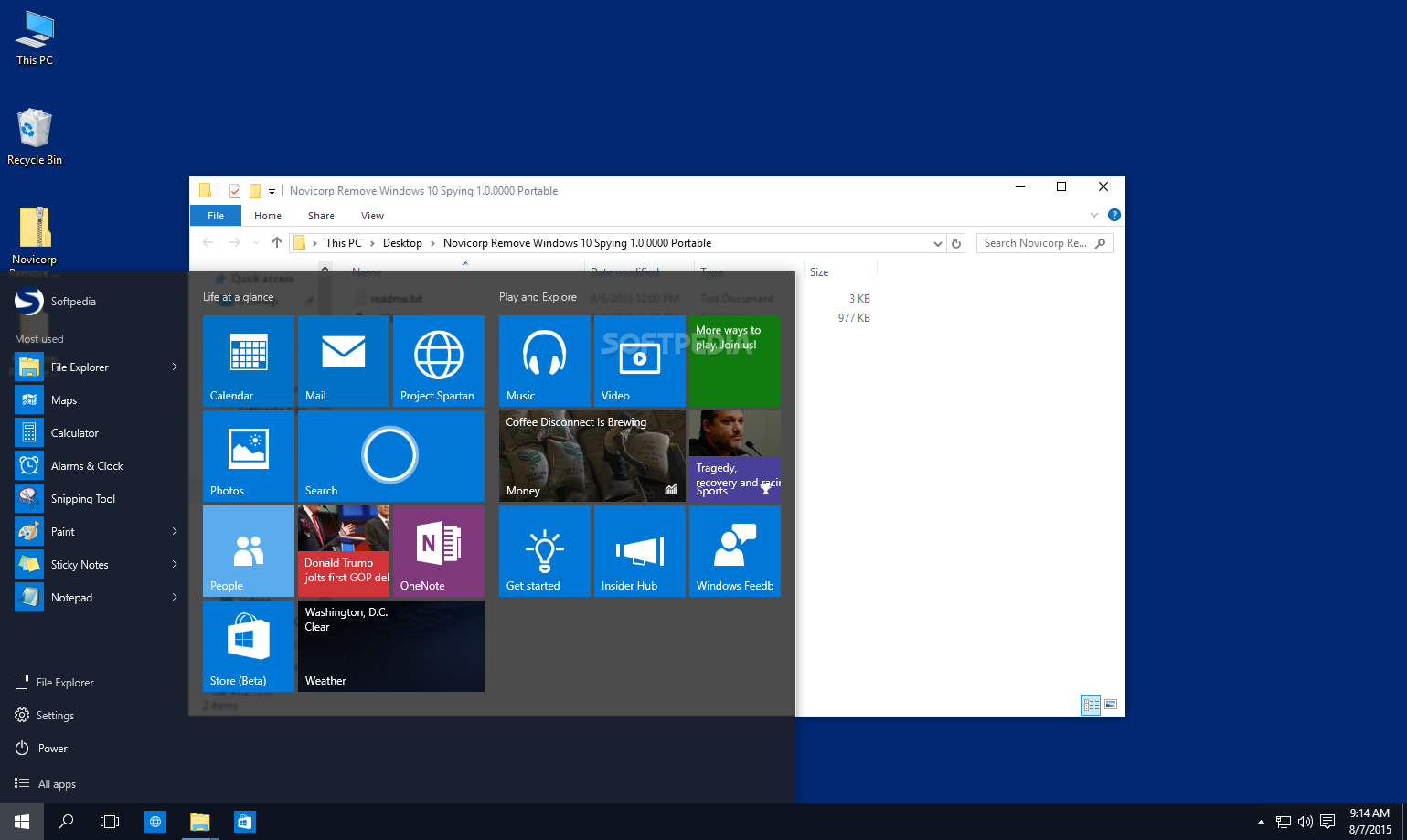Viewport: 1407px width, 840px height.
Task: Launch the Project Spartan tile
Action: [x=439, y=361]
